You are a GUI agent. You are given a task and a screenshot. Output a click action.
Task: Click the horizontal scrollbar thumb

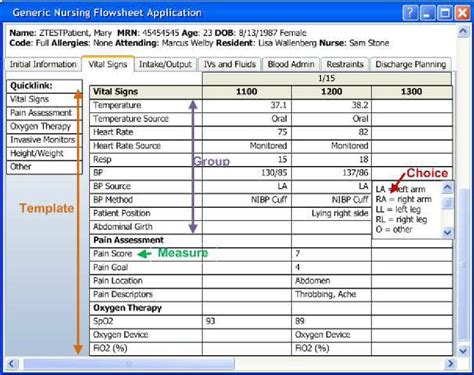tap(129, 364)
